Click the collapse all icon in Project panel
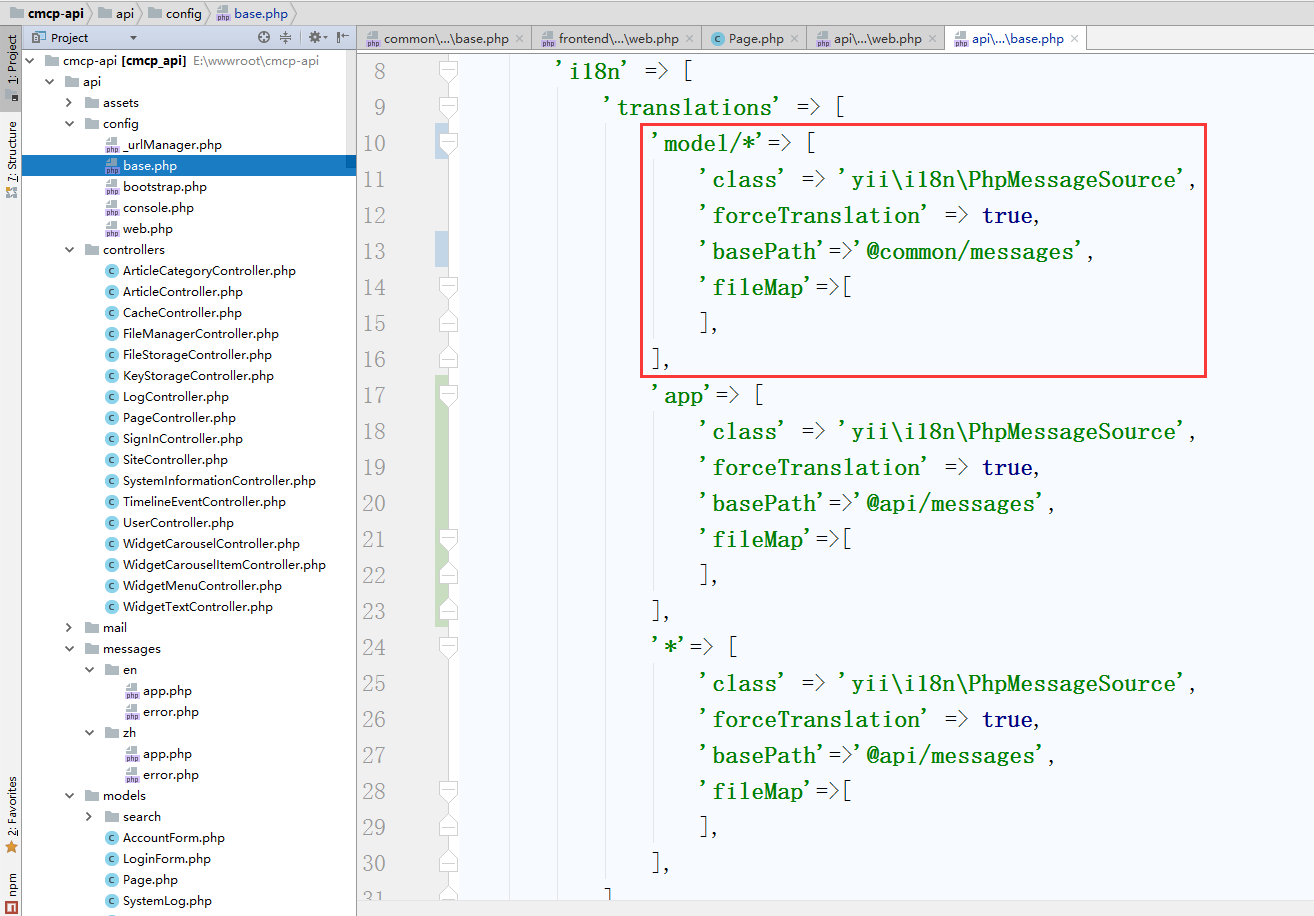The width and height of the screenshot is (1314, 916). (x=285, y=38)
